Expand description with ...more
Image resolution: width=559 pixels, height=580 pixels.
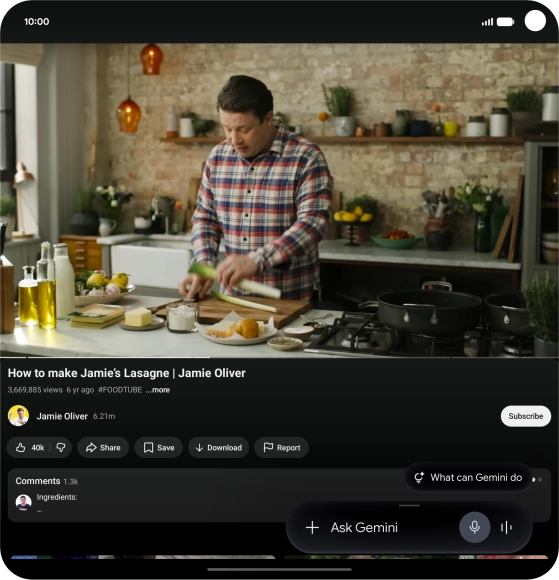coord(158,390)
